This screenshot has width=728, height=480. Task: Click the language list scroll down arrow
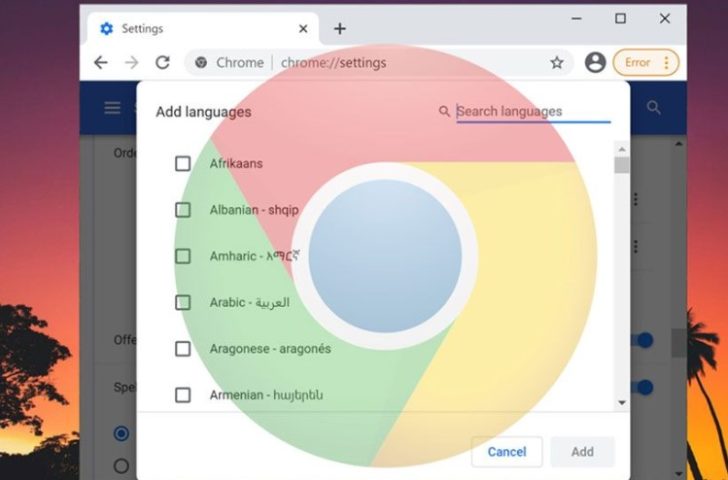click(x=622, y=402)
